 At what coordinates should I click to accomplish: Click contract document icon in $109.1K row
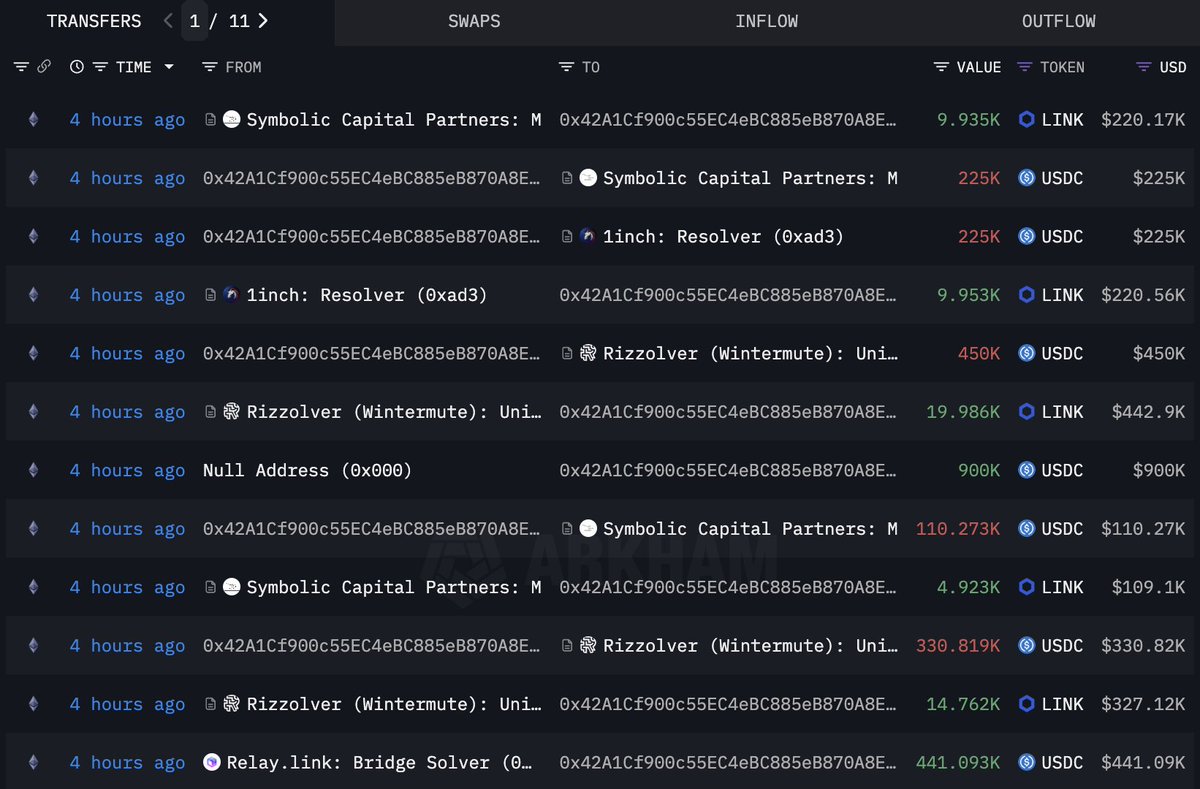pyautogui.click(x=210, y=587)
